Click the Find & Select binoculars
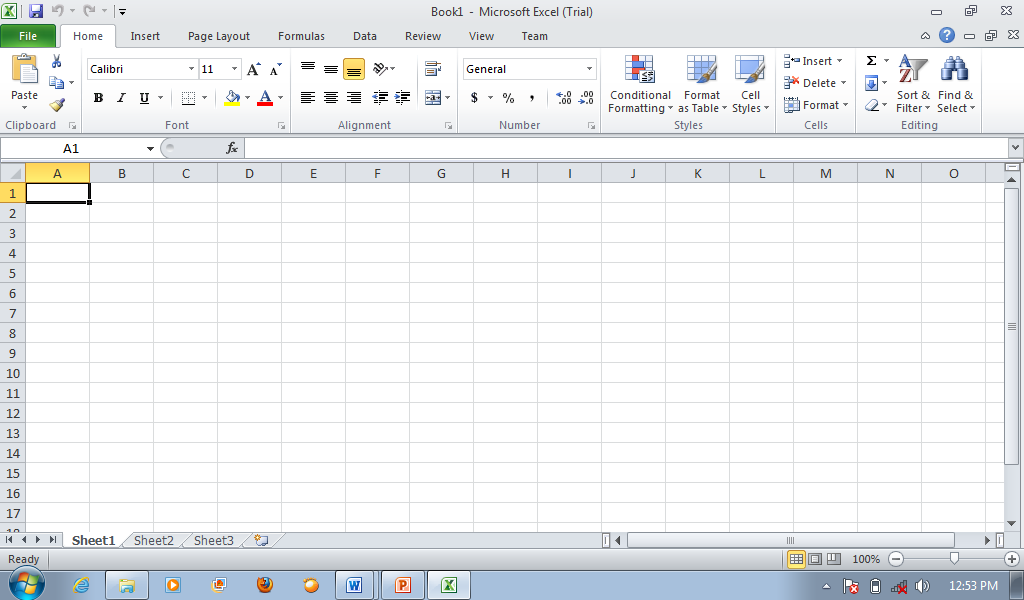The height and width of the screenshot is (600, 1024). click(x=955, y=85)
